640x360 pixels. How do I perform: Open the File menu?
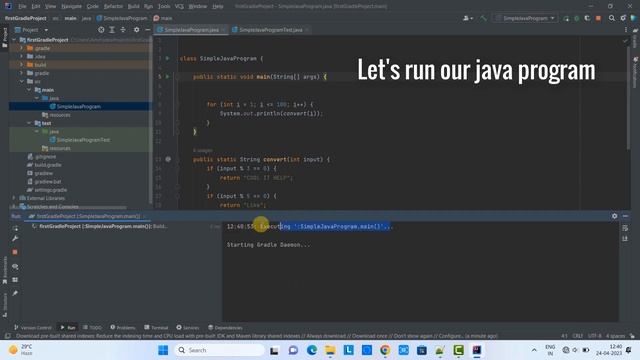[x=22, y=6]
